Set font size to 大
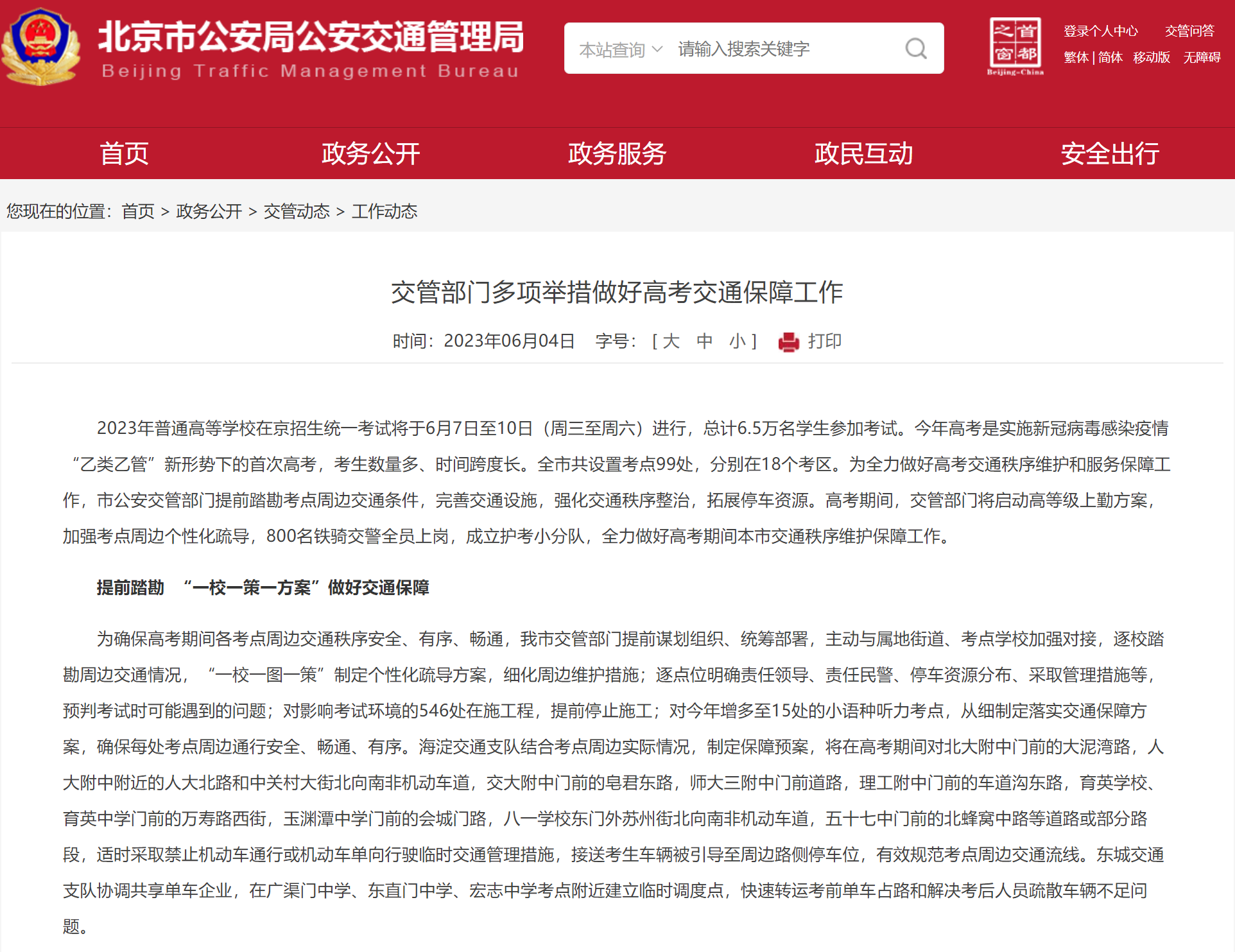 671,341
